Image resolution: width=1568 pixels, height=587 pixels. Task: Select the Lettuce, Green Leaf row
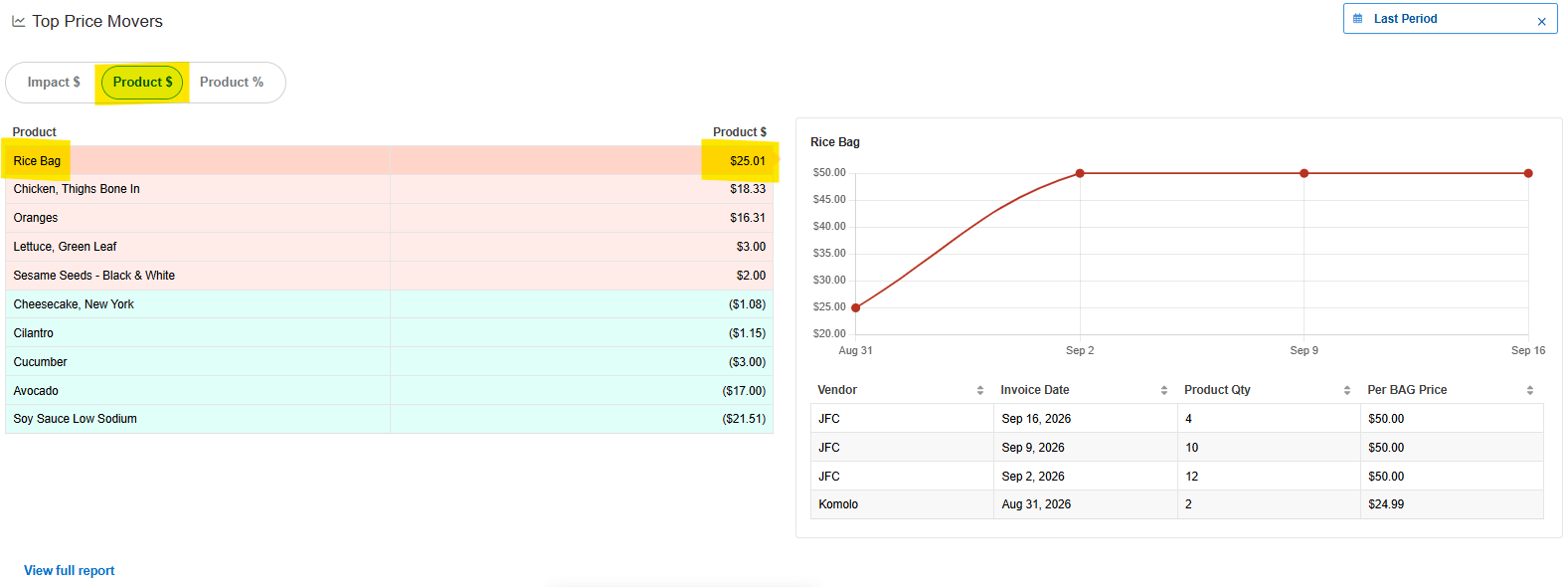(x=389, y=247)
